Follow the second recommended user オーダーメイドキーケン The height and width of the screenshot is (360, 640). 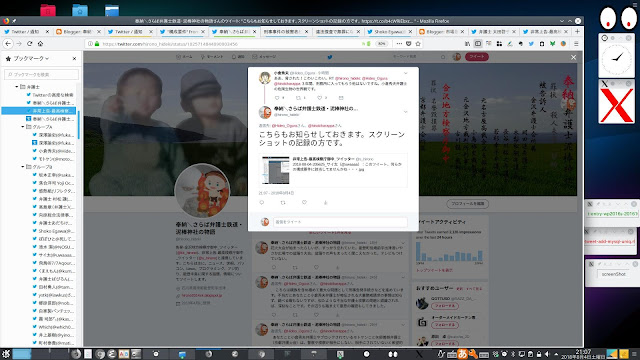(x=444, y=325)
